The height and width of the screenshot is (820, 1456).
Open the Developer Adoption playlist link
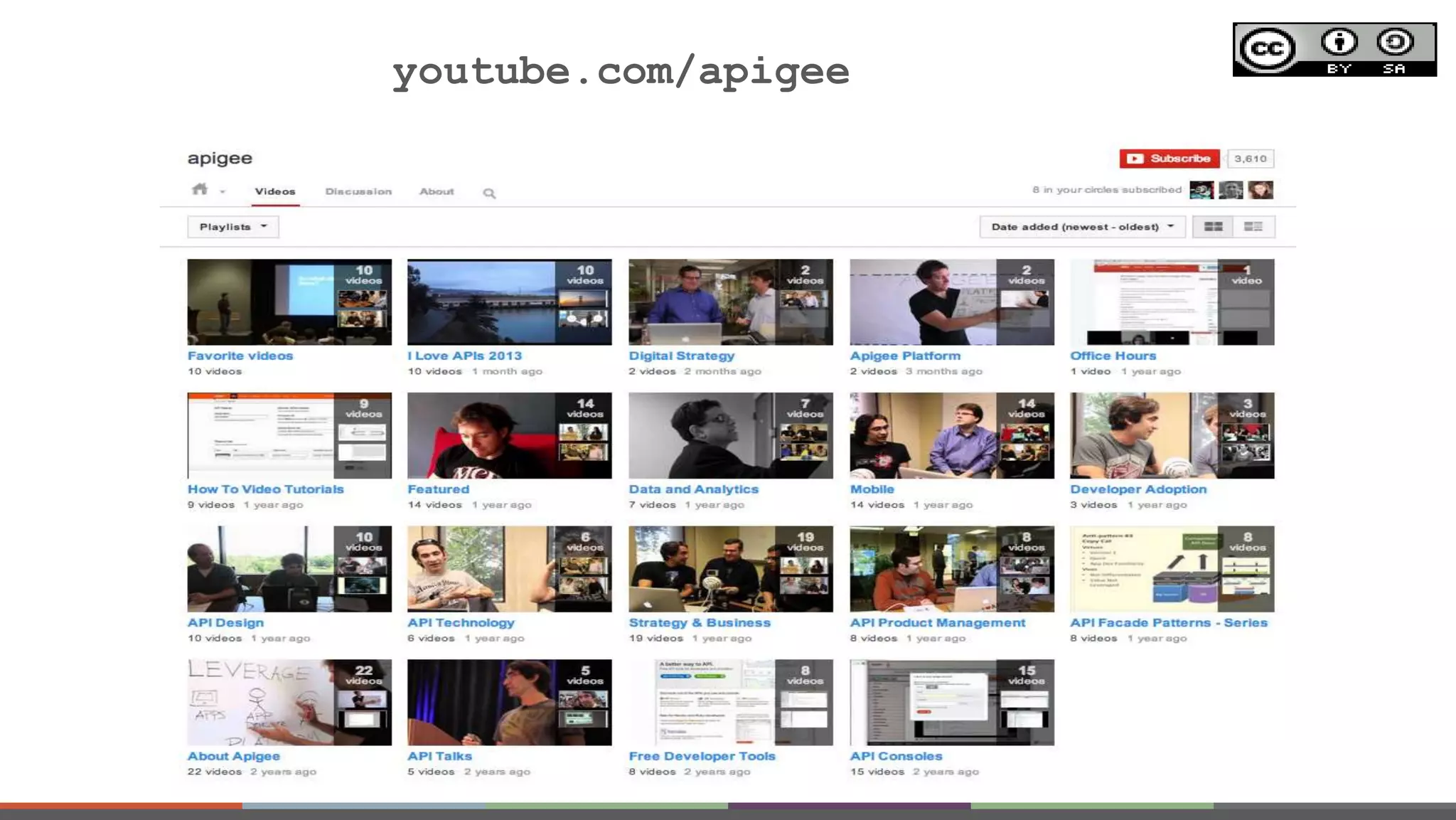tap(1139, 489)
